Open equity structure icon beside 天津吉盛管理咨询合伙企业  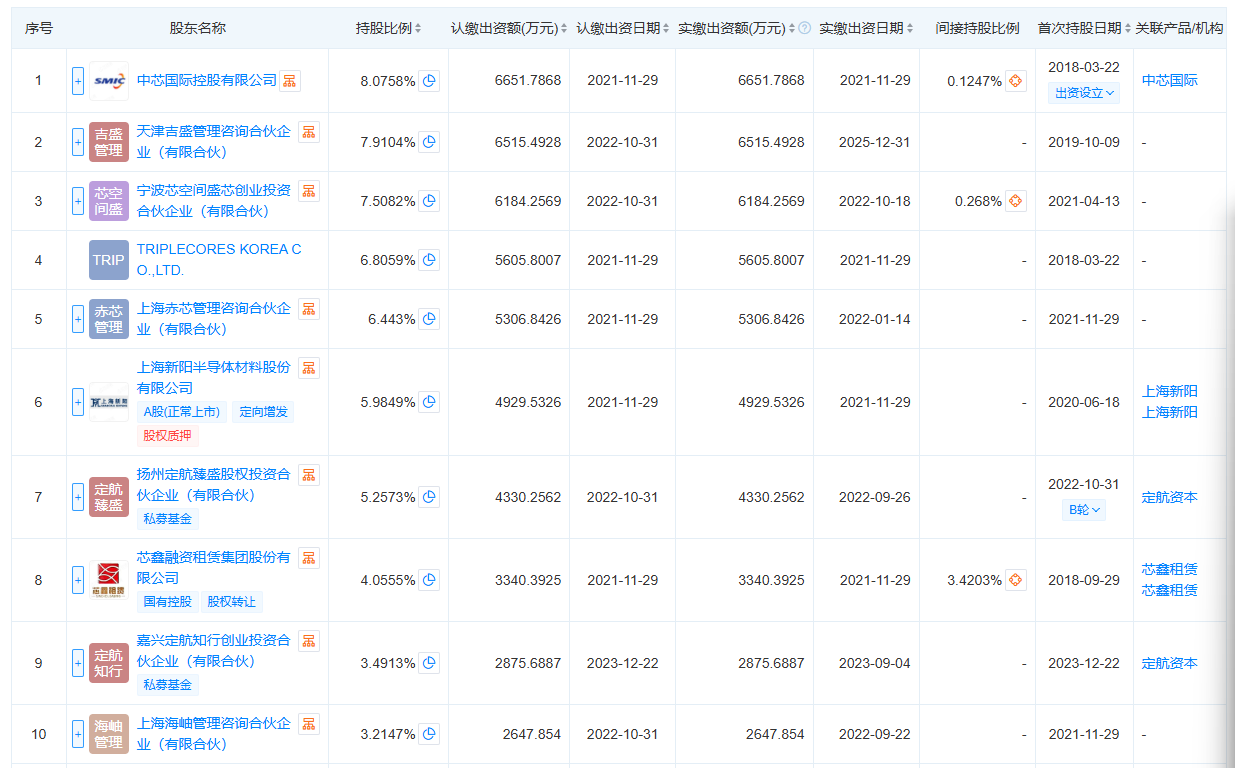pyautogui.click(x=309, y=132)
